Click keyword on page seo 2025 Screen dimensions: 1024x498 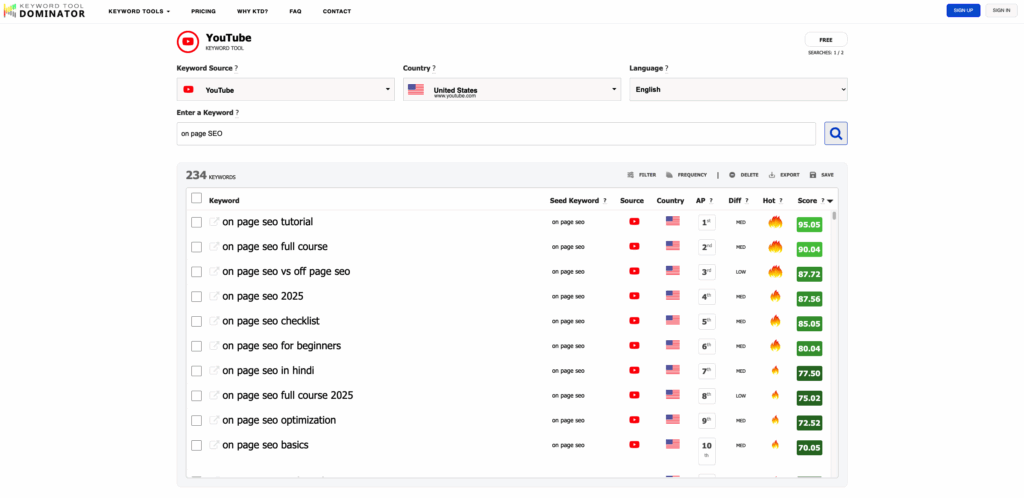click(263, 296)
